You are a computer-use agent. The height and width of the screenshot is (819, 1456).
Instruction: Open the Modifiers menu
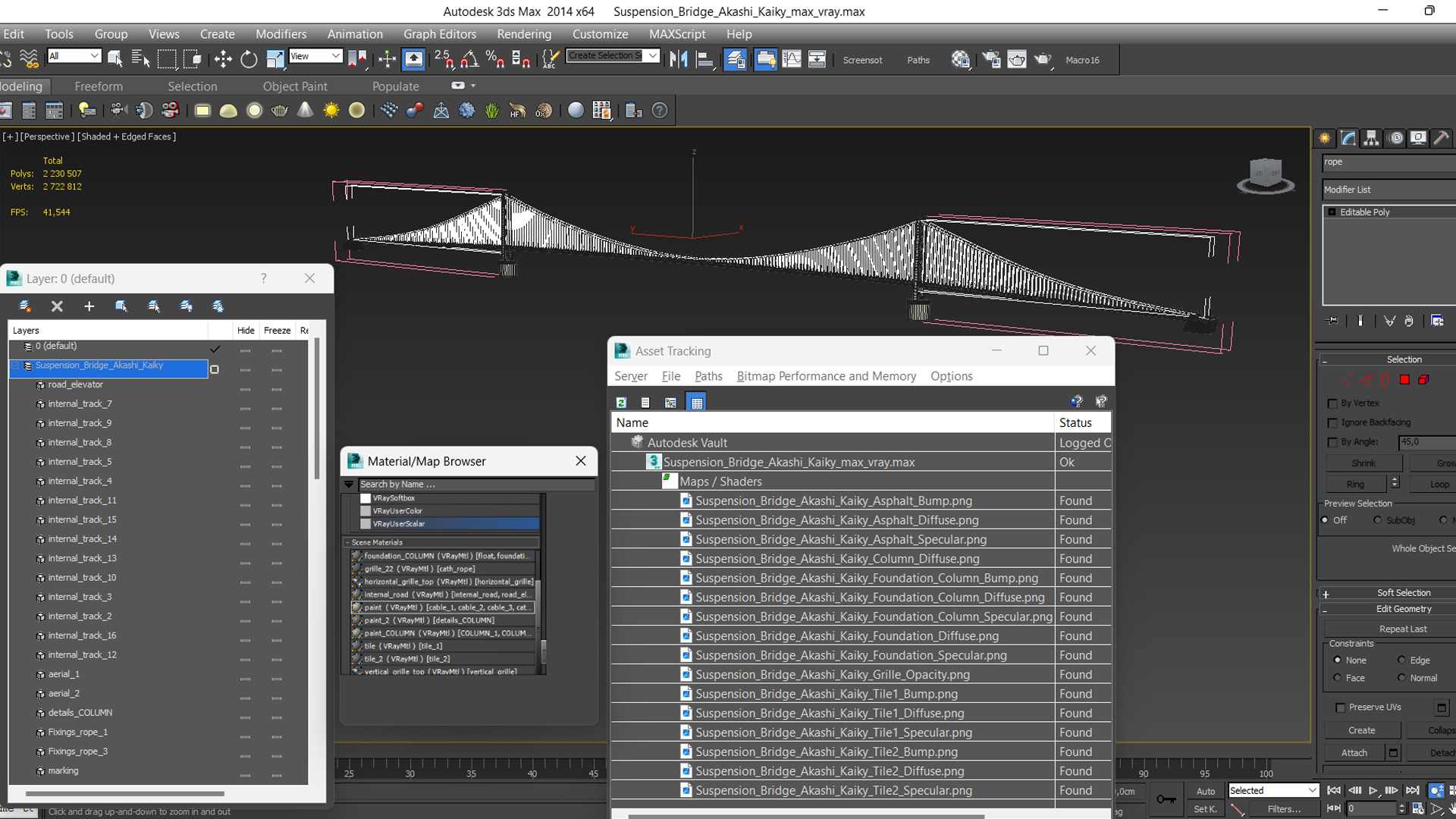[x=281, y=34]
